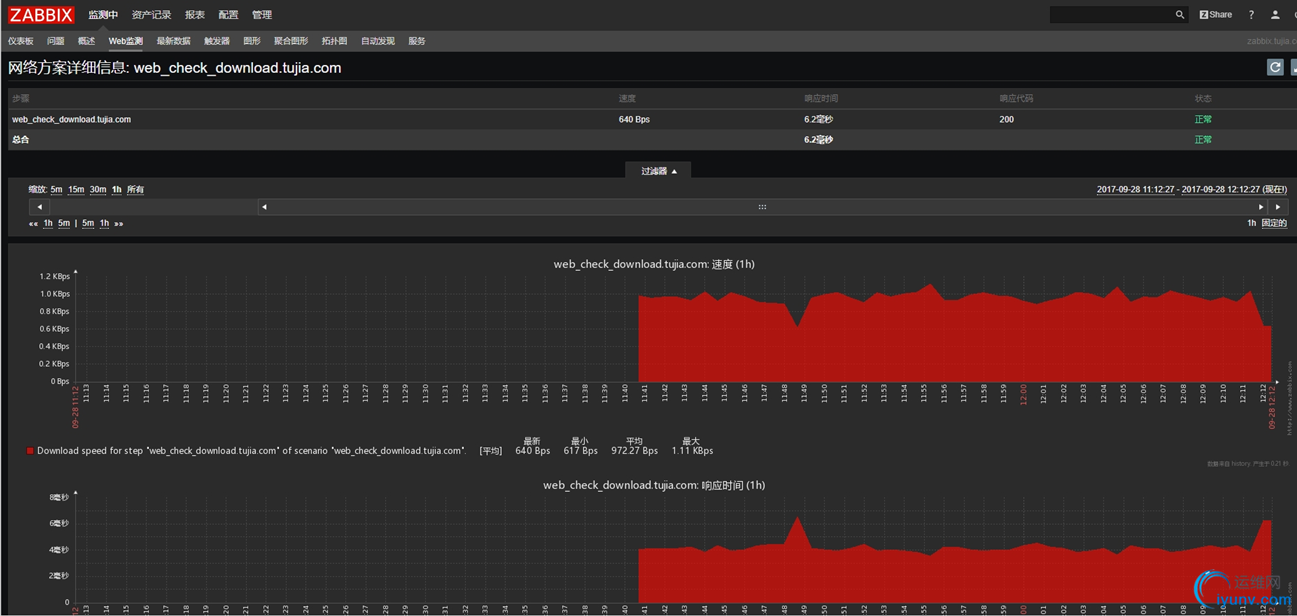1297x616 pixels.
Task: Set zoom to 1h
Action: 117,189
